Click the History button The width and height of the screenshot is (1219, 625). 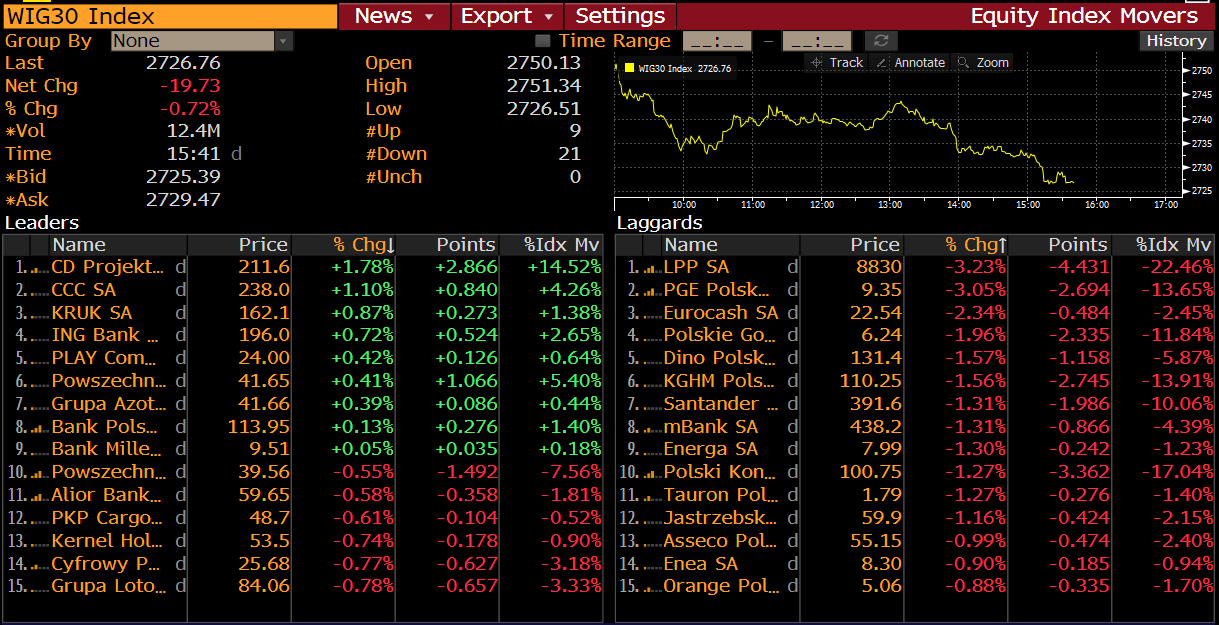pyautogui.click(x=1176, y=41)
